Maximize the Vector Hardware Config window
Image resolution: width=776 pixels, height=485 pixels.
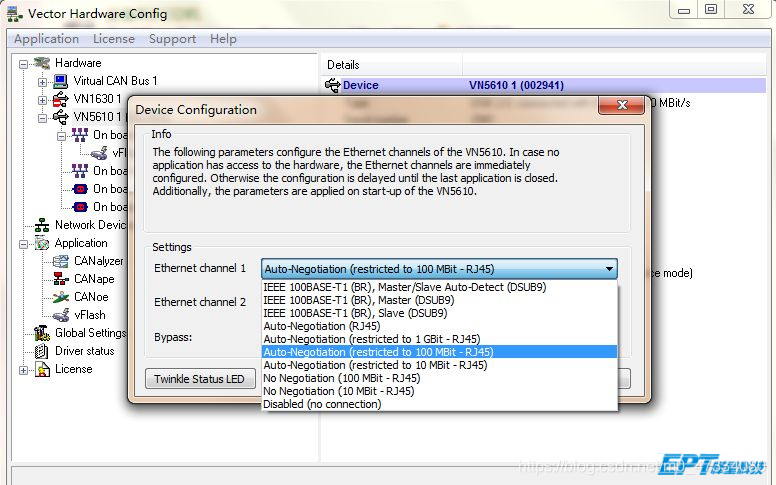coord(711,9)
